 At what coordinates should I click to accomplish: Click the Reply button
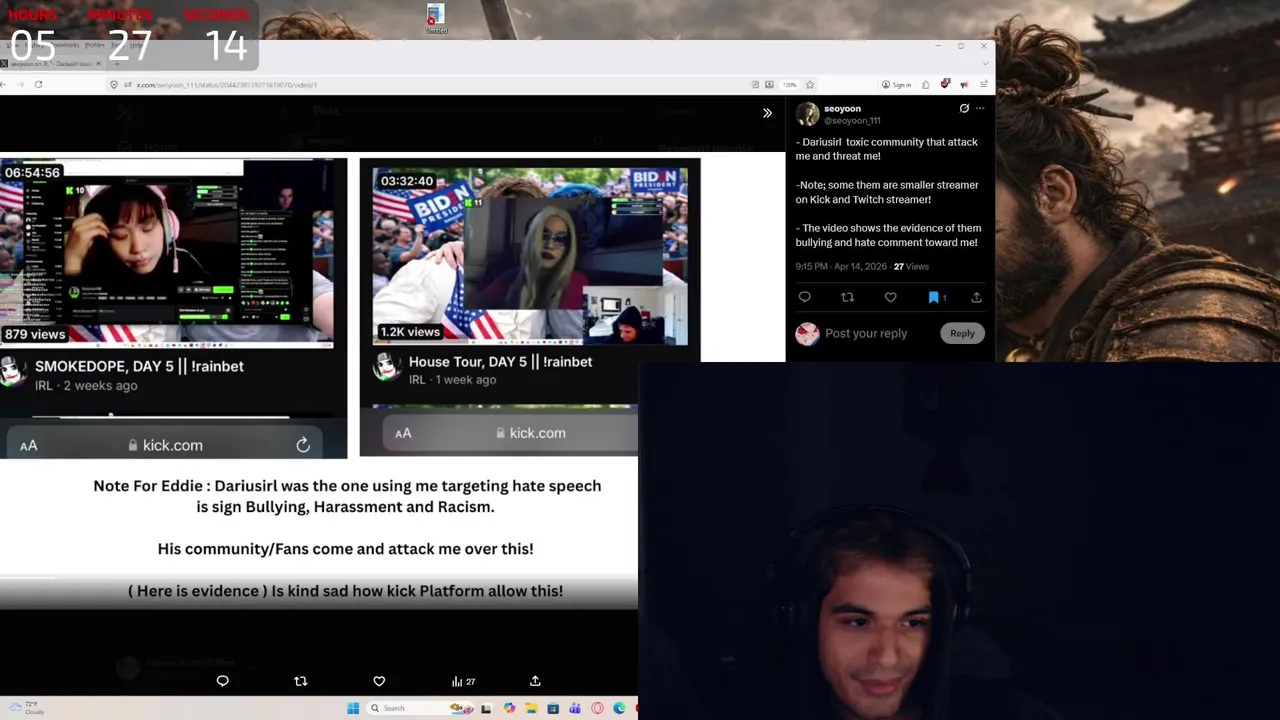click(x=962, y=333)
